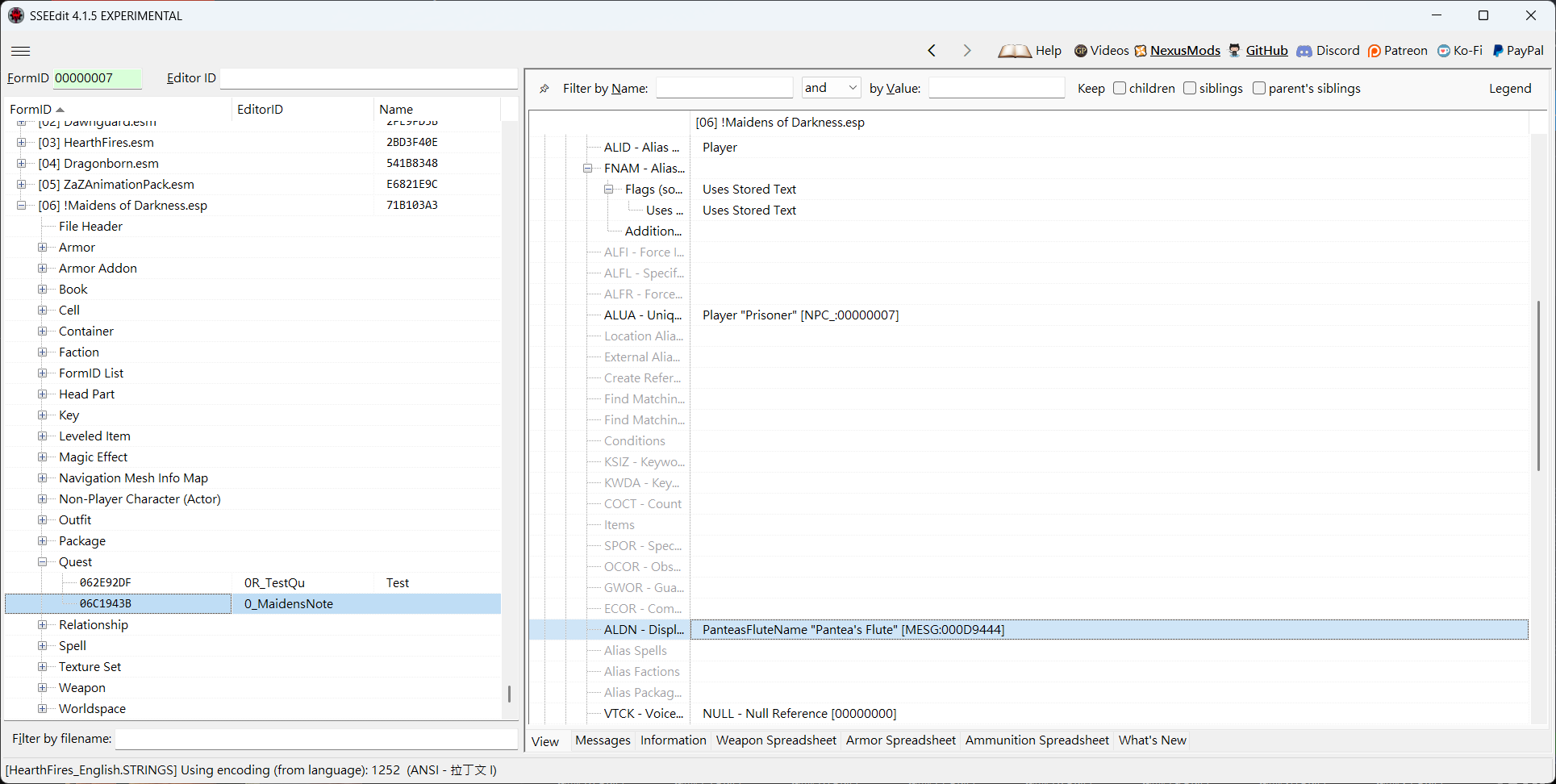The height and width of the screenshot is (784, 1556).
Task: Expand the Worldspace group
Action: tap(43, 708)
